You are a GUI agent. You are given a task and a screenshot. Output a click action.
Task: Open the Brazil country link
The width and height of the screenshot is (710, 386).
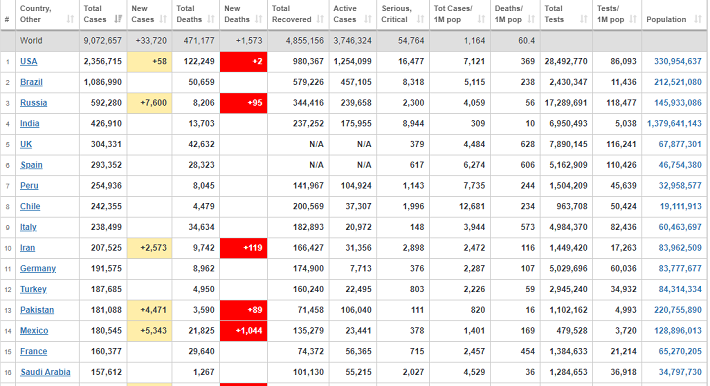[x=31, y=82]
